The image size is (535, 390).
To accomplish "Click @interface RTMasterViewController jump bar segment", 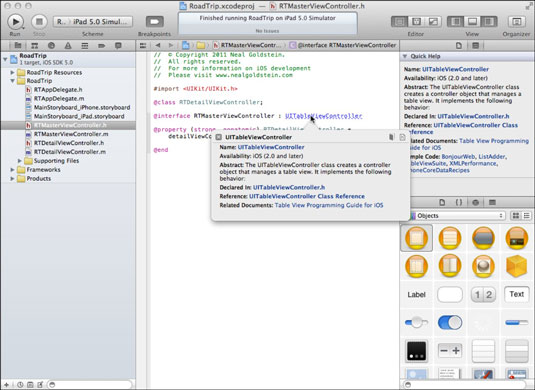I will coord(343,45).
